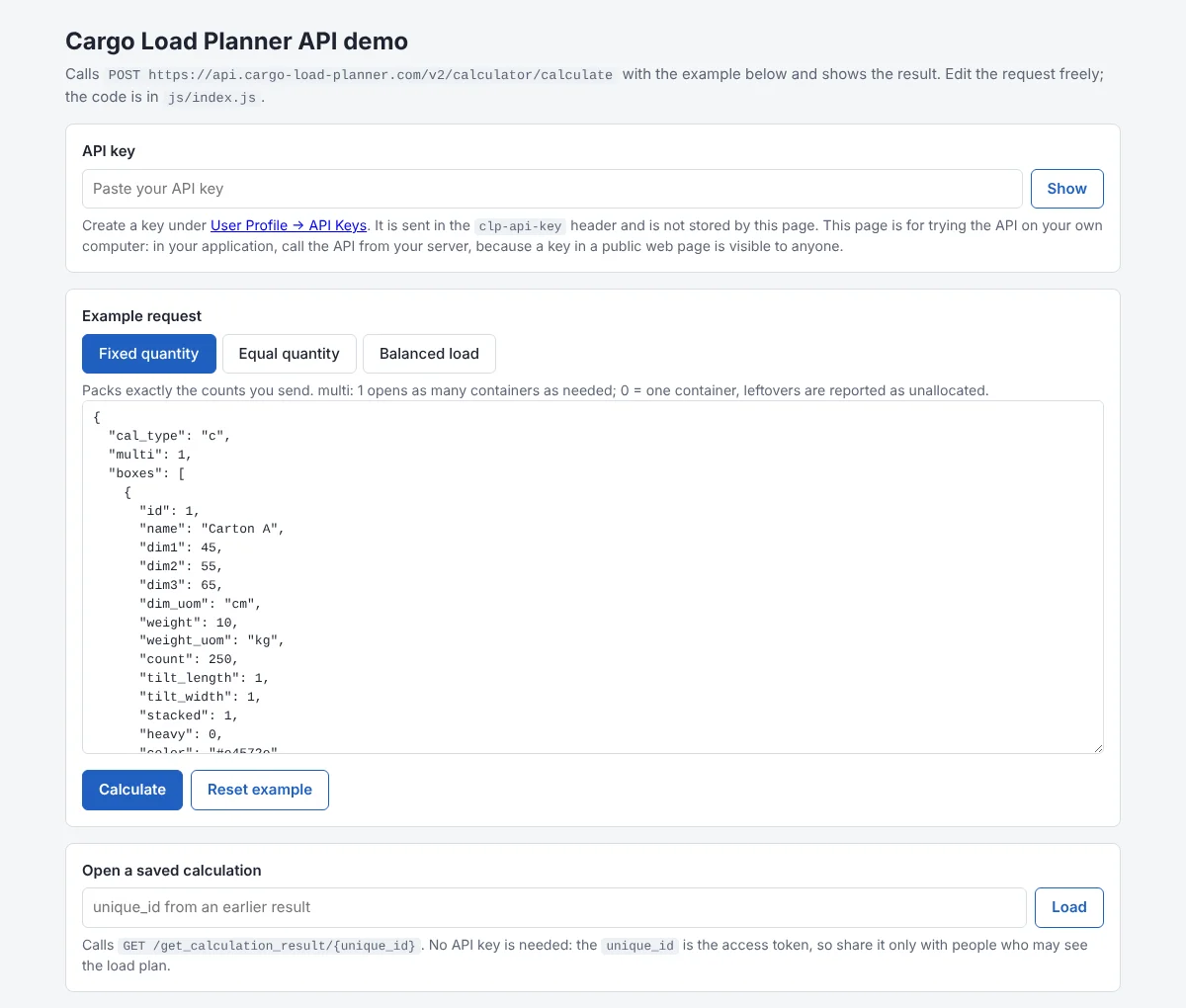Image resolution: width=1186 pixels, height=1008 pixels.
Task: Click the "boxes": [ line
Action: pos(146,473)
